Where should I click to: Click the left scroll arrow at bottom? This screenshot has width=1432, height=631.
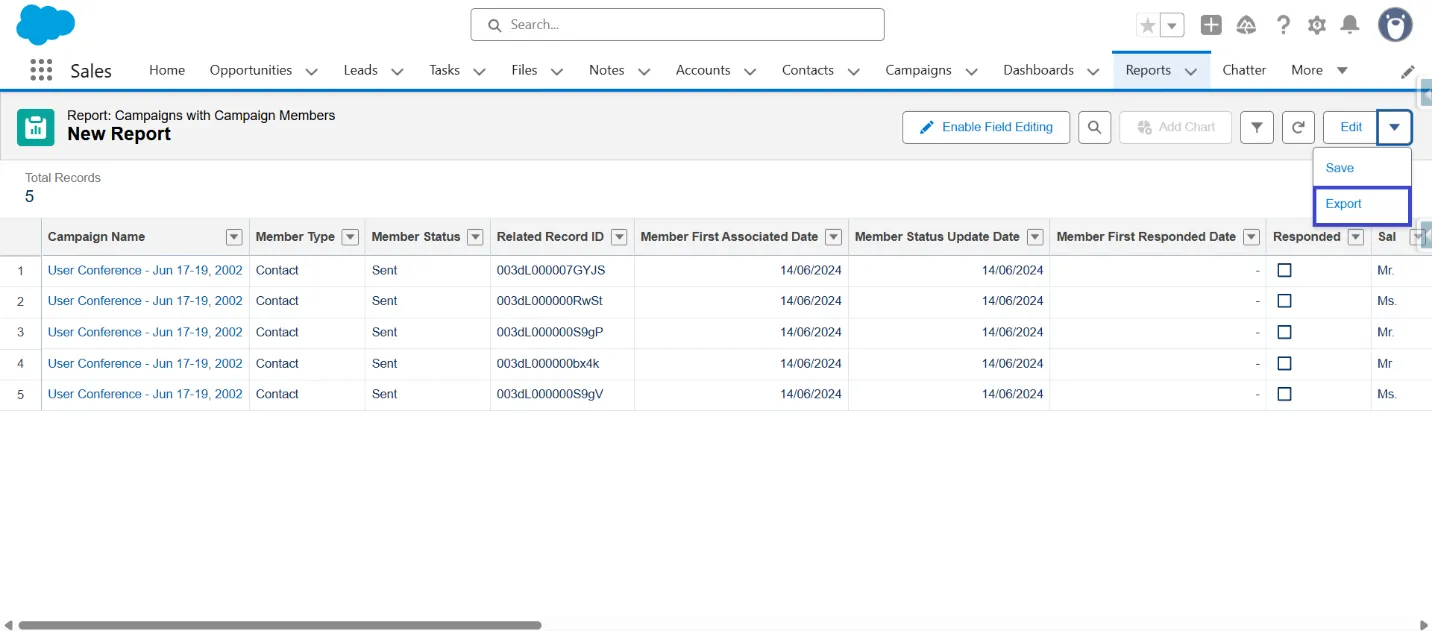pyautogui.click(x=8, y=625)
